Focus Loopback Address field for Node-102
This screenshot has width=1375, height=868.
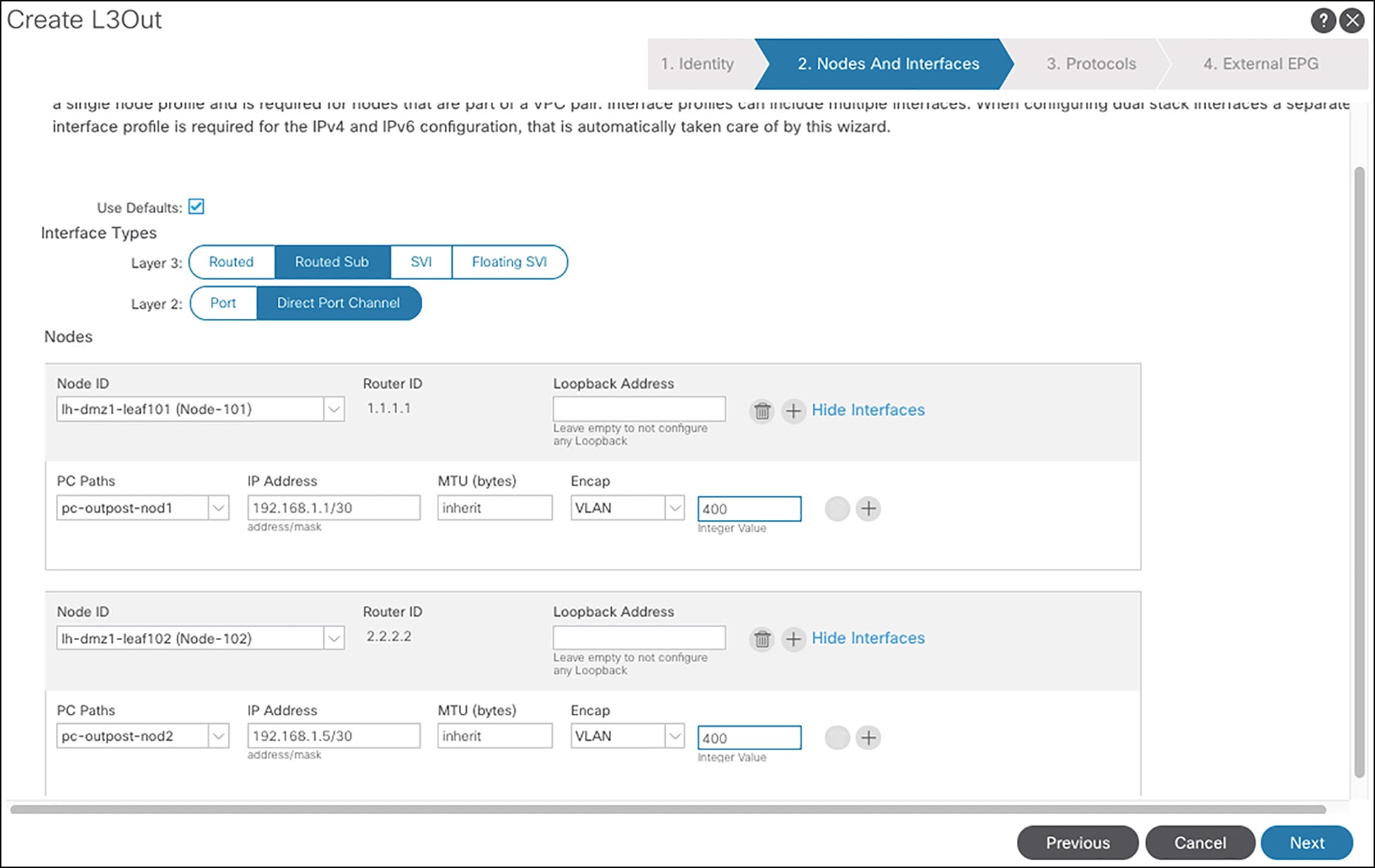tap(639, 638)
